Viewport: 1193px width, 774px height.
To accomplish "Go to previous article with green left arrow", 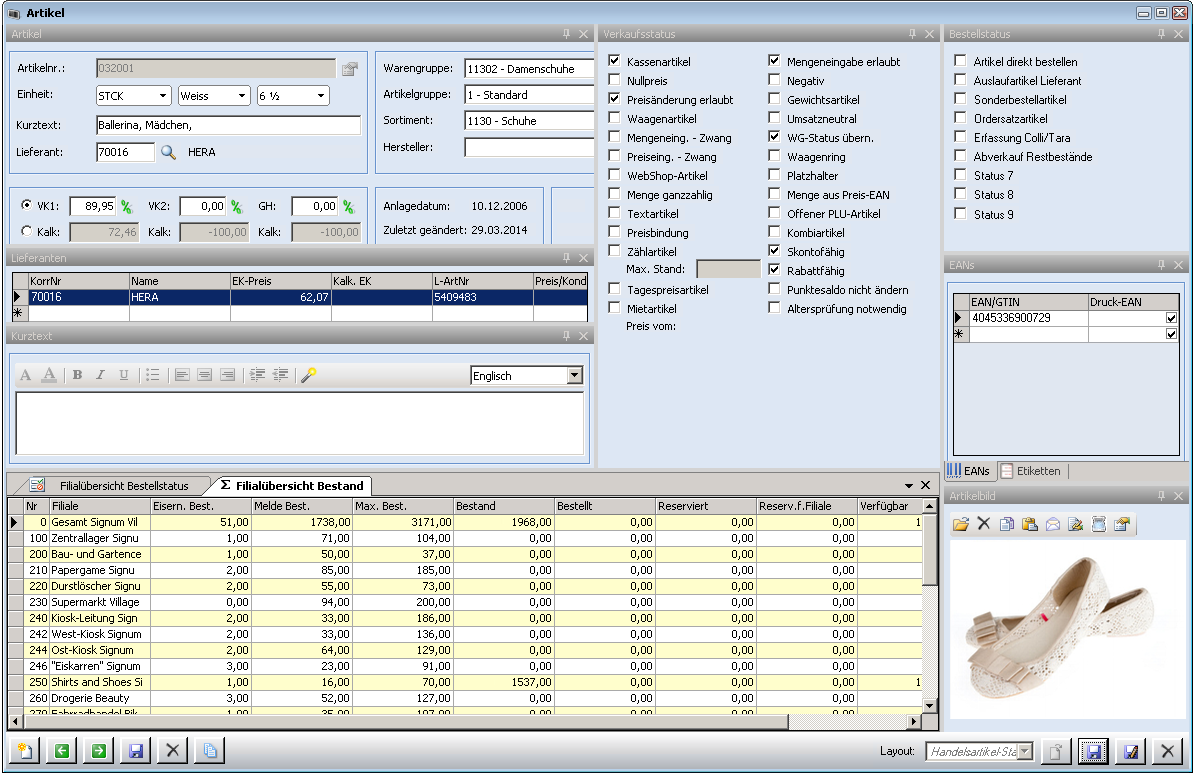I will (x=62, y=751).
